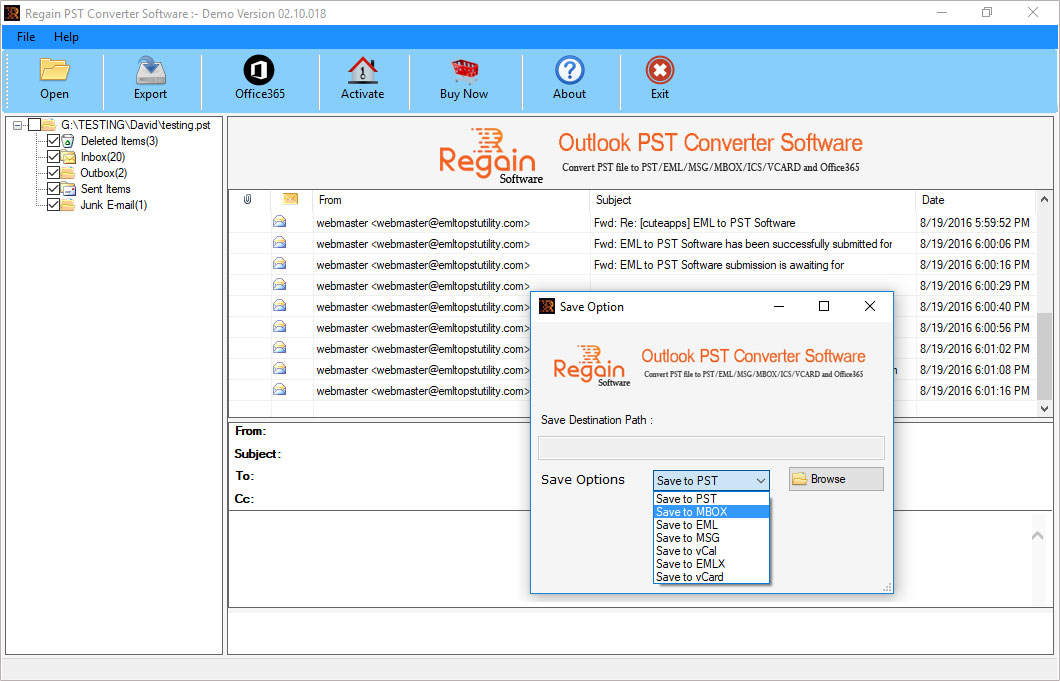This screenshot has width=1060, height=681.
Task: Uncheck the Deleted Items folder checkbox
Action: click(53, 141)
